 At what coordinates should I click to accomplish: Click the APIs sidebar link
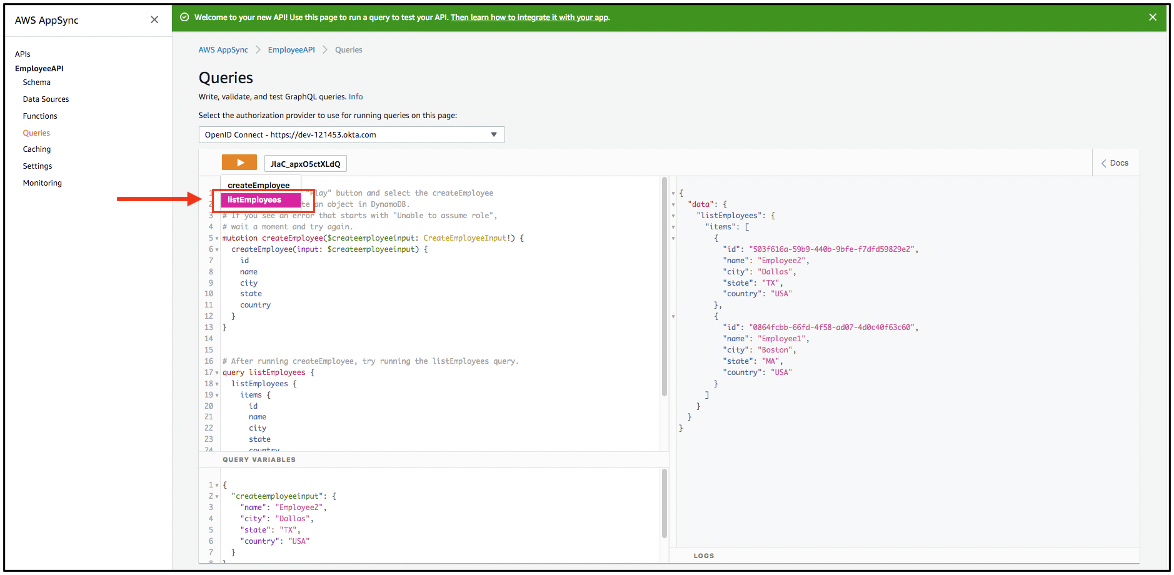(x=23, y=54)
